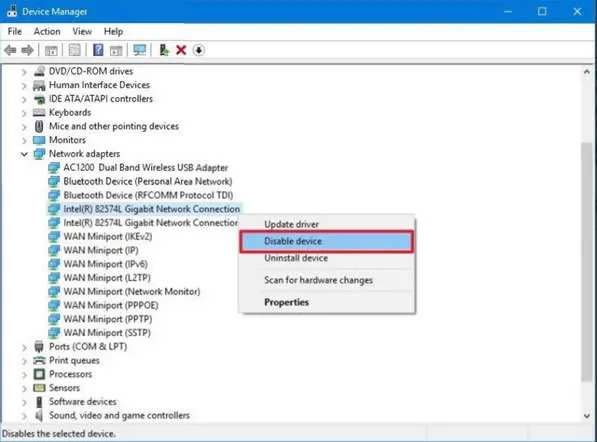Choose Scan for hardware changes in context menu
The height and width of the screenshot is (442, 597).
[x=327, y=280]
